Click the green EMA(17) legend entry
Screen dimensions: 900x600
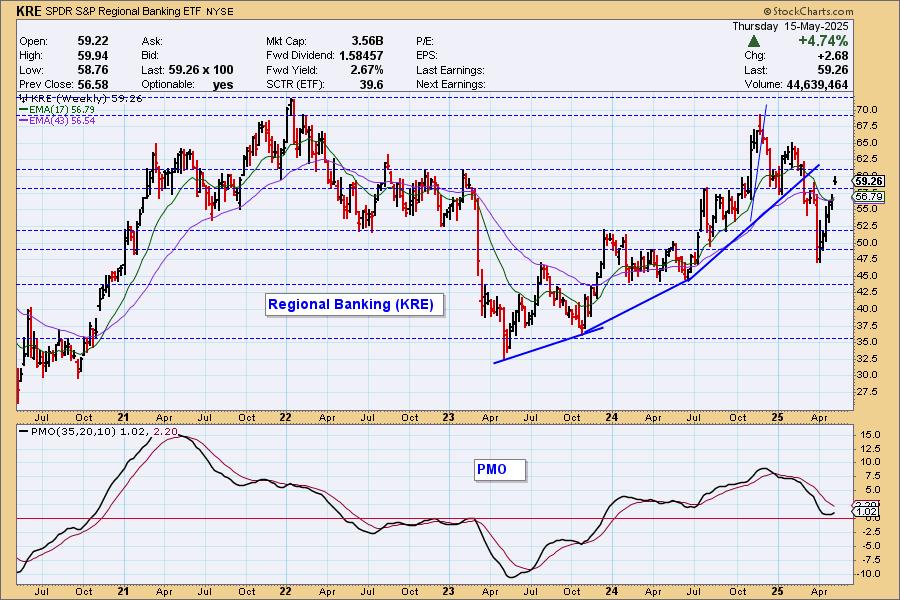(x=57, y=109)
